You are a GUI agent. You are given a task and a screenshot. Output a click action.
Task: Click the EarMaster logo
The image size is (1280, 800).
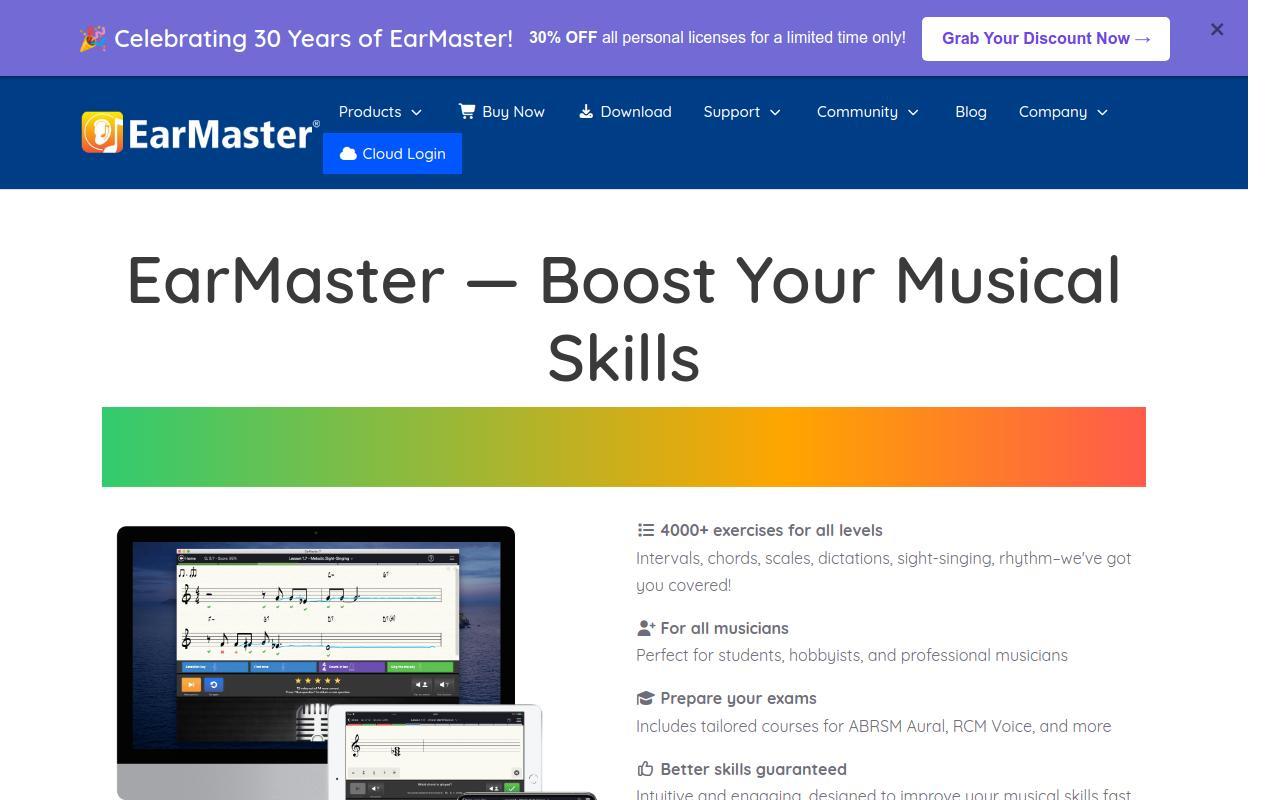(x=200, y=132)
